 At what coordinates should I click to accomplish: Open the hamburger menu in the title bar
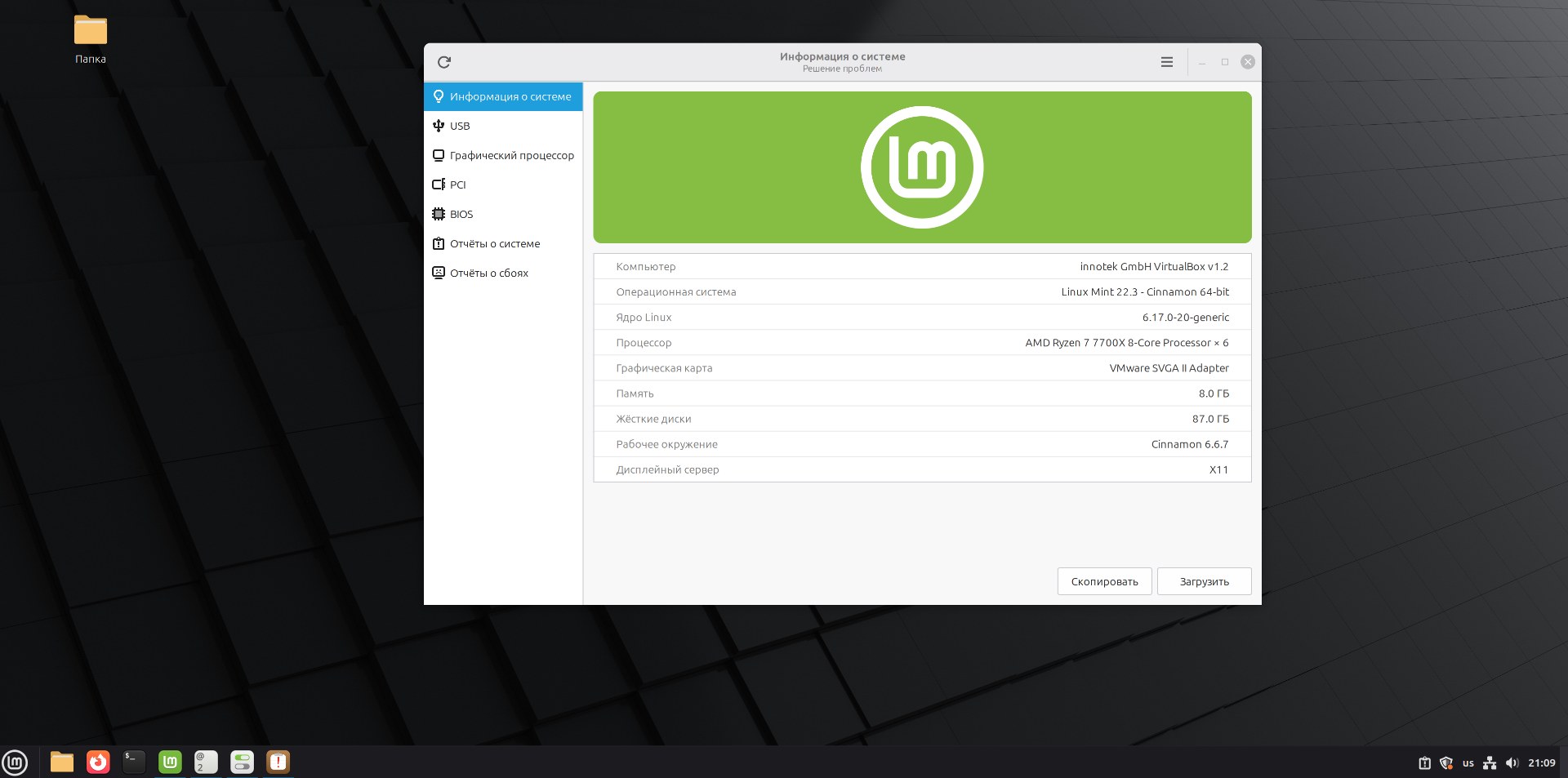pos(1167,62)
